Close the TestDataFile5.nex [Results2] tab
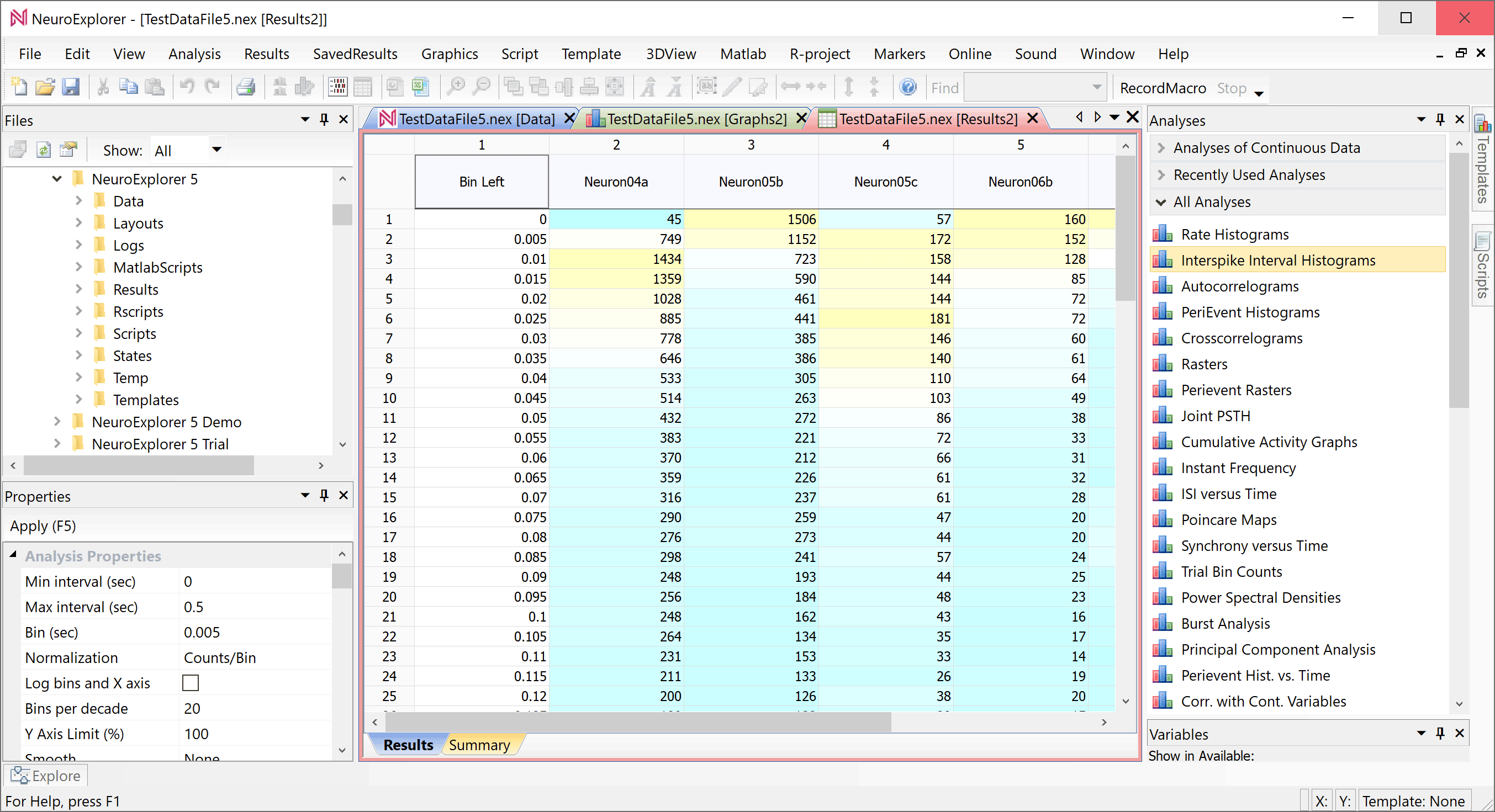Screen dimensions: 1495x812 click(x=1032, y=118)
